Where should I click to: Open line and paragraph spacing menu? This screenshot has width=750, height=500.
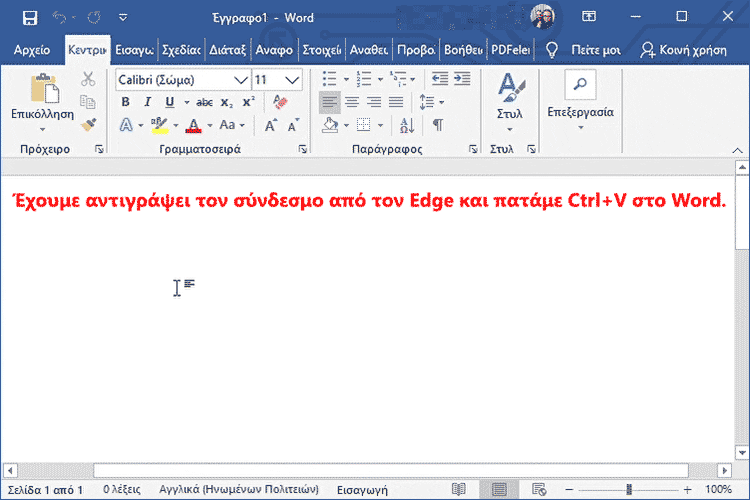click(431, 102)
